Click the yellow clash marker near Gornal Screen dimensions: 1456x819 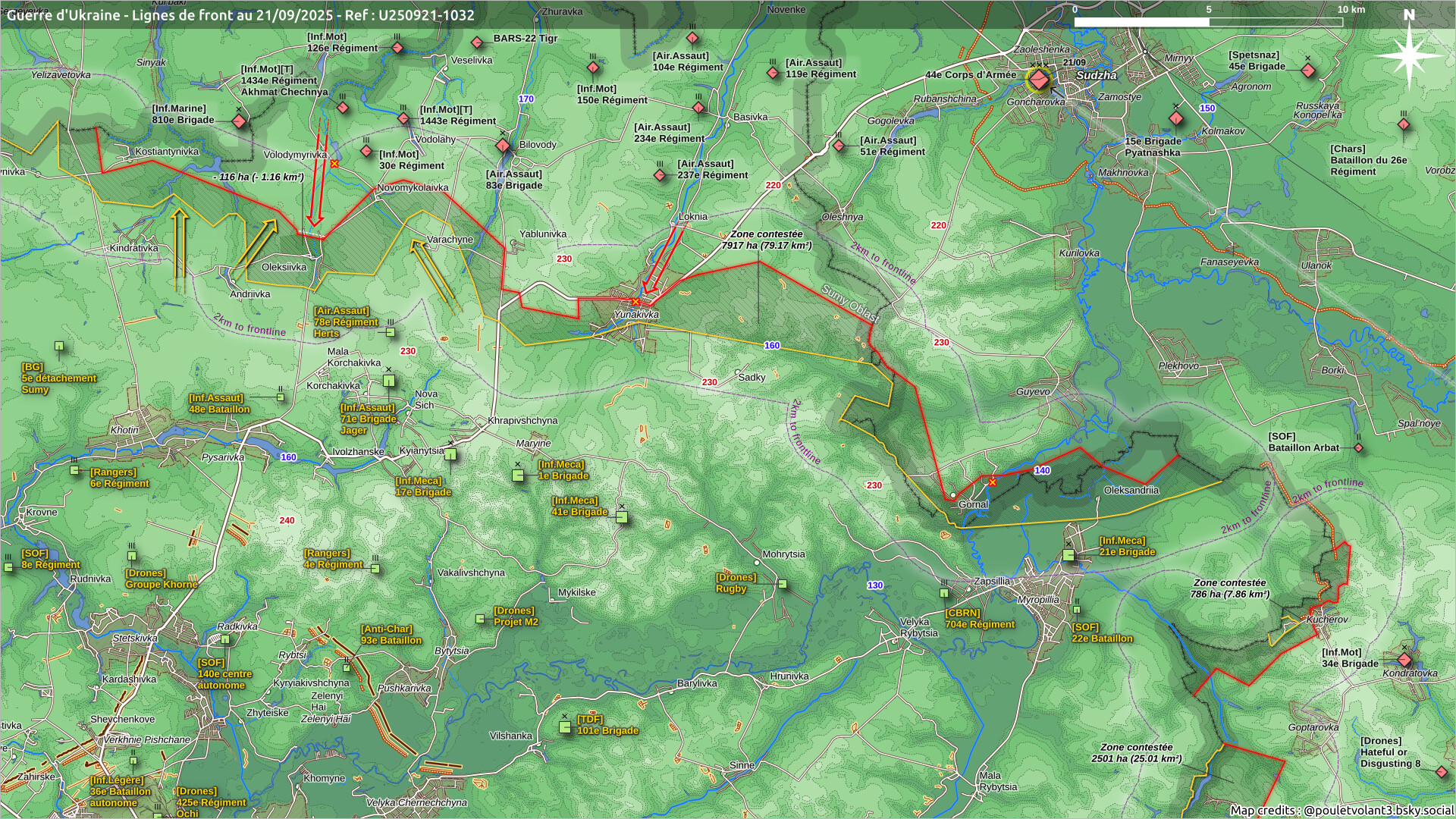992,482
